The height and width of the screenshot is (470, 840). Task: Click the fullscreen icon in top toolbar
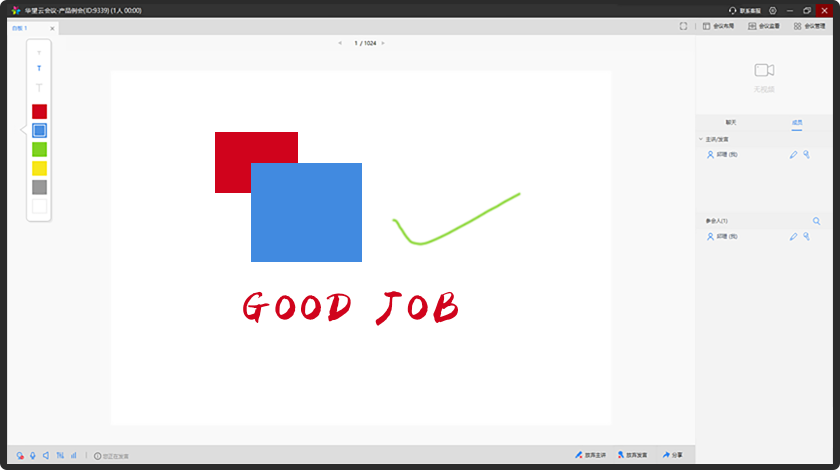683,27
